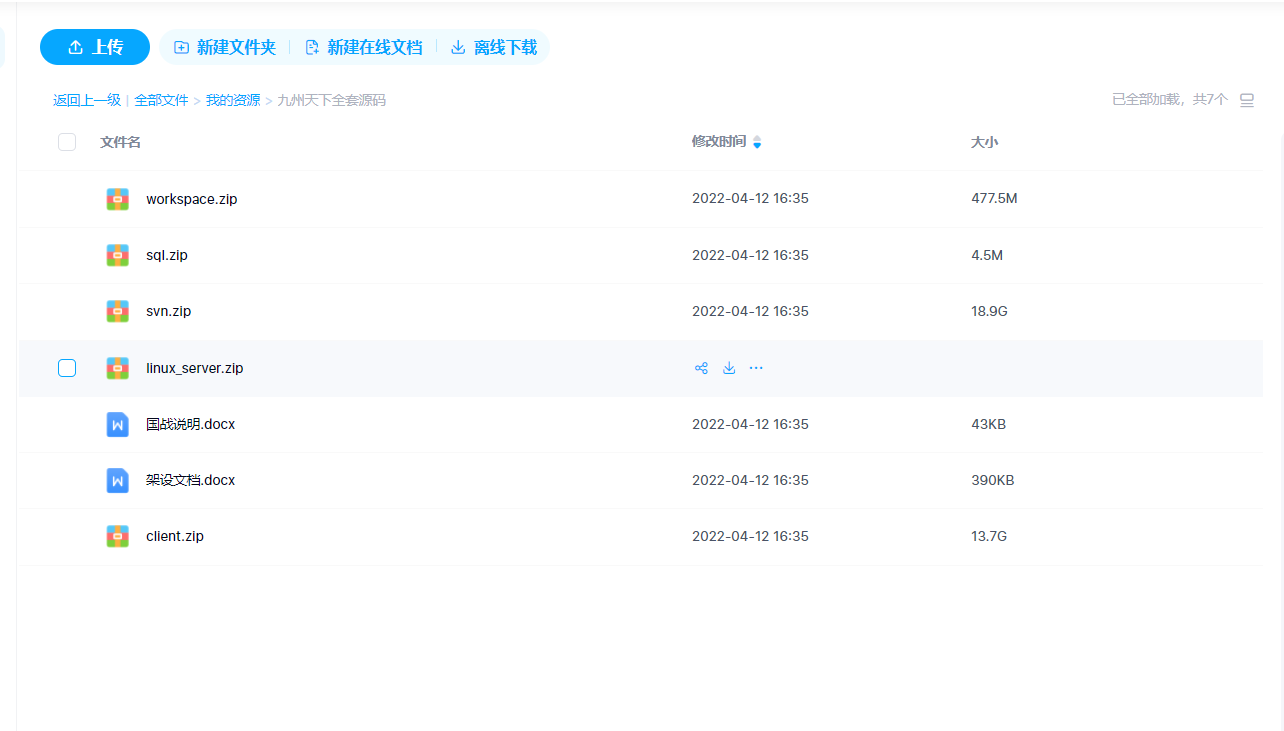Share the linux_server.zip file
Image resolution: width=1284 pixels, height=731 pixels.
point(701,368)
